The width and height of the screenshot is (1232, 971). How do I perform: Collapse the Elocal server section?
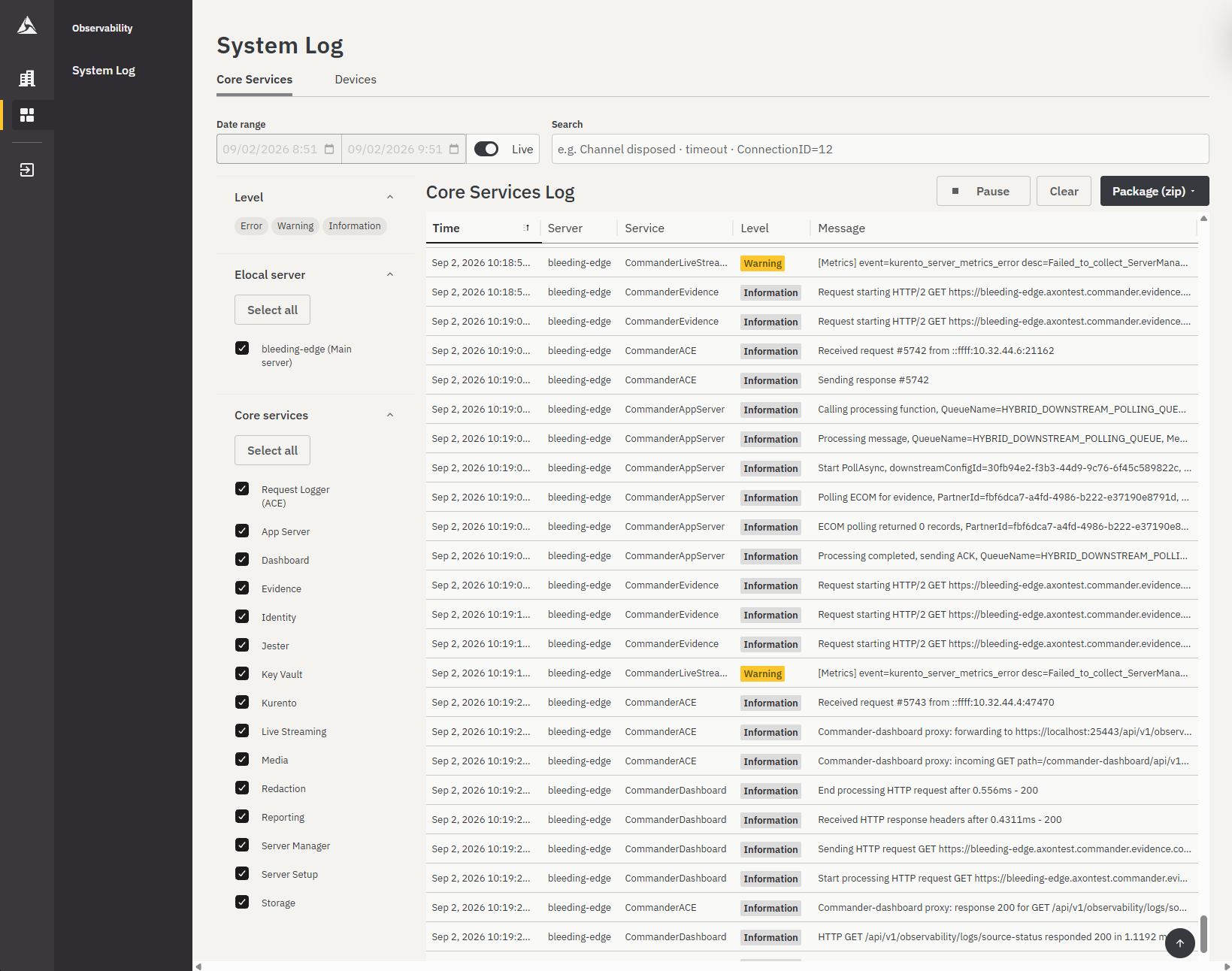point(390,274)
